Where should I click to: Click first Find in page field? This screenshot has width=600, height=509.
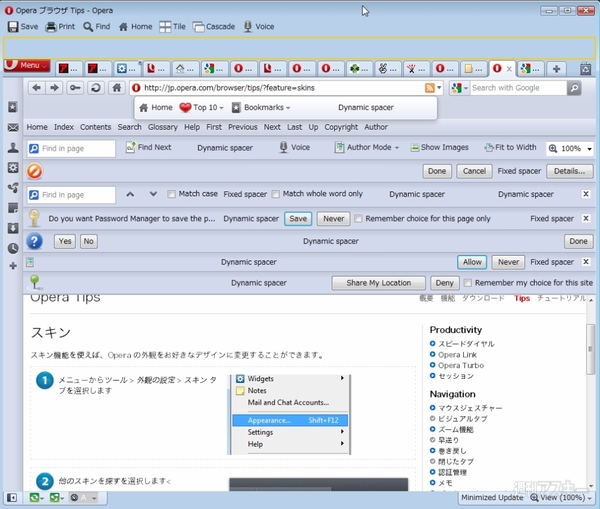[x=71, y=148]
